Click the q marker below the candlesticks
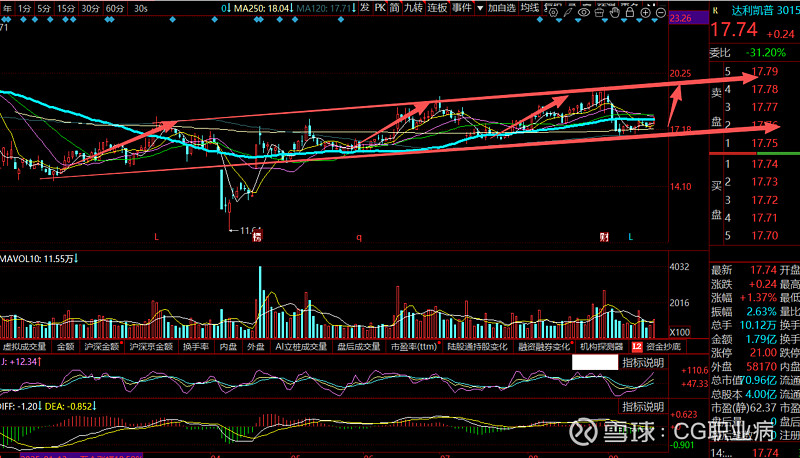800x458 pixels. (359, 237)
